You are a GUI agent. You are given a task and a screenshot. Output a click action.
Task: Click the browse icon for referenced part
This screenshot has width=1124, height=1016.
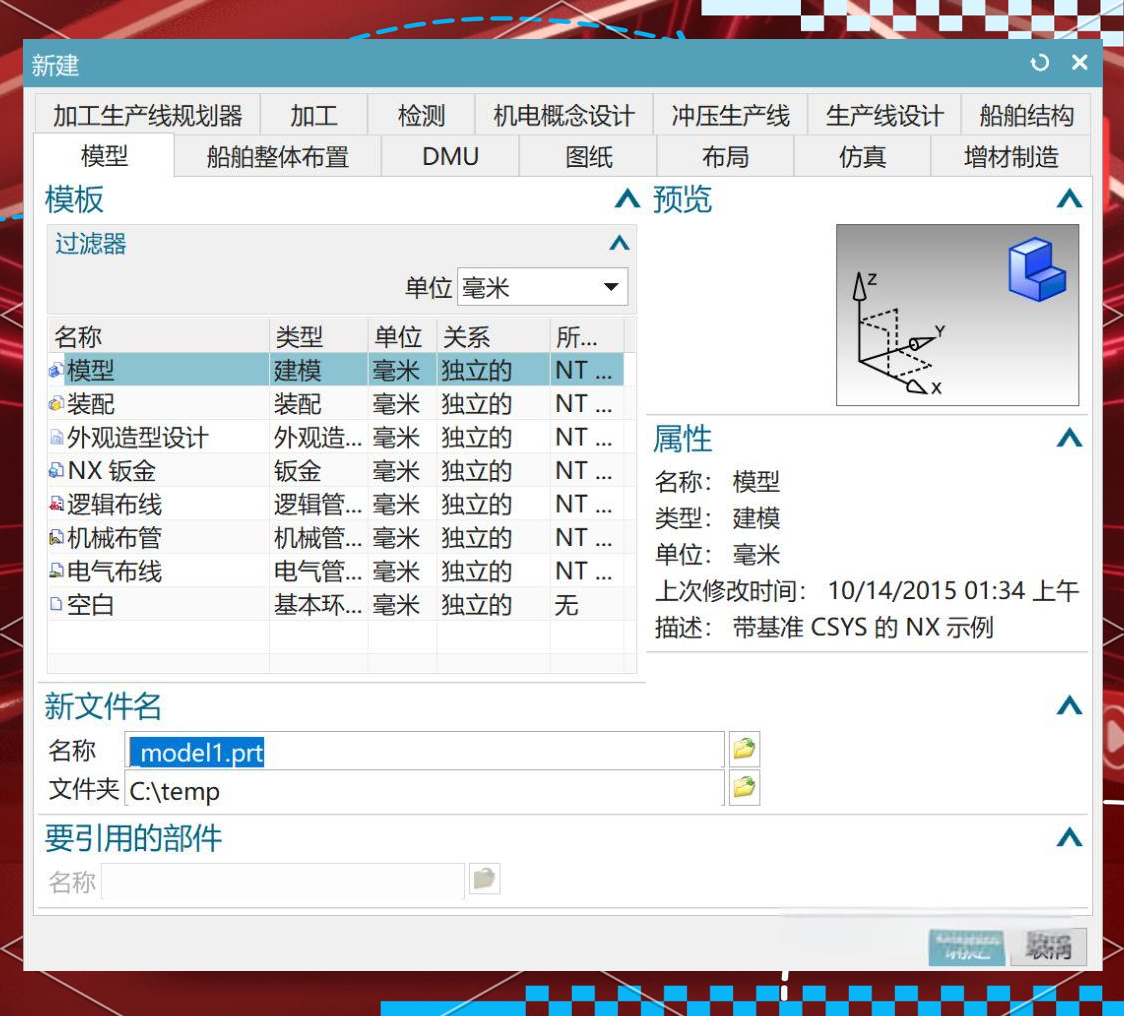pyautogui.click(x=485, y=878)
